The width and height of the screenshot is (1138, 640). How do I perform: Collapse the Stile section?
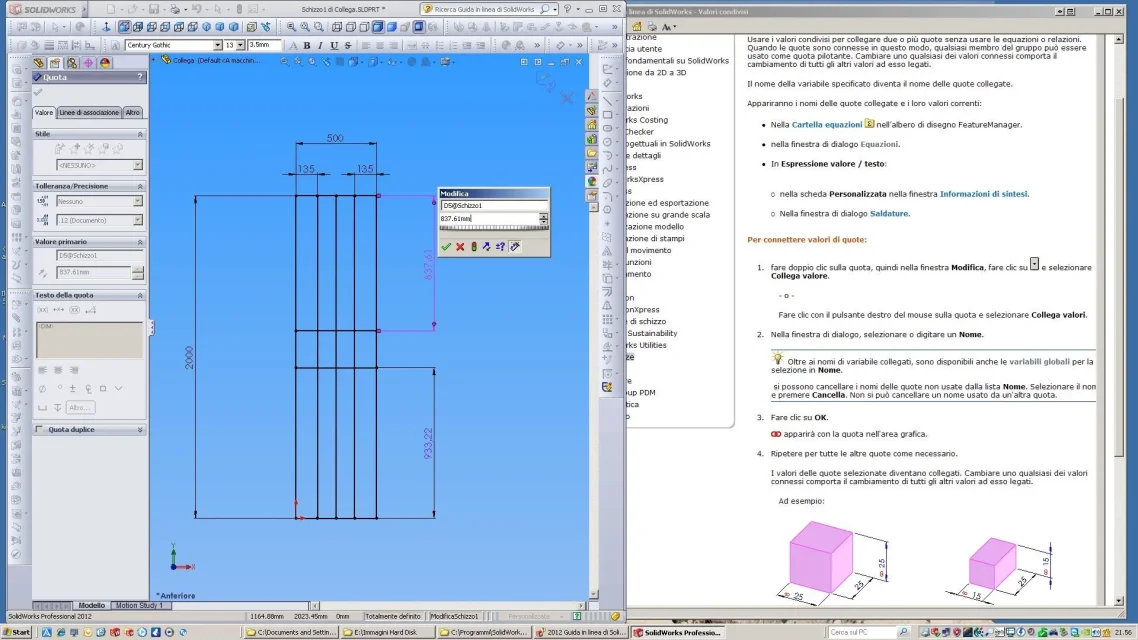pos(140,134)
